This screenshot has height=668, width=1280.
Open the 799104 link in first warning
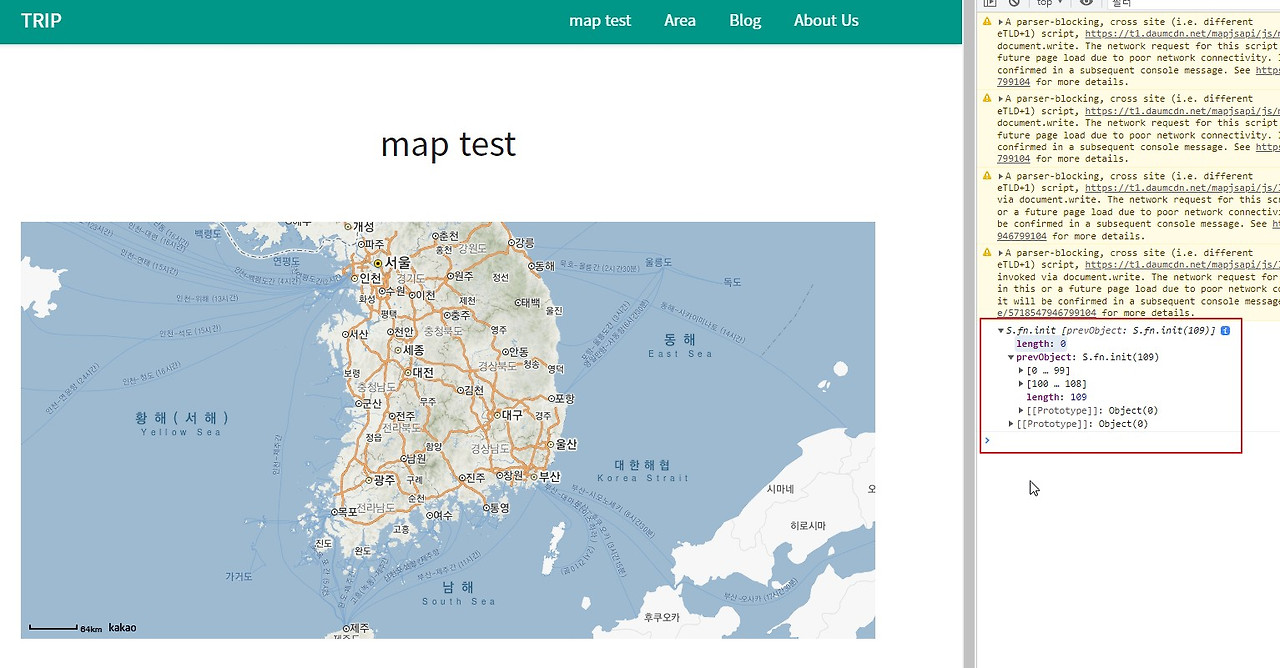[1013, 82]
